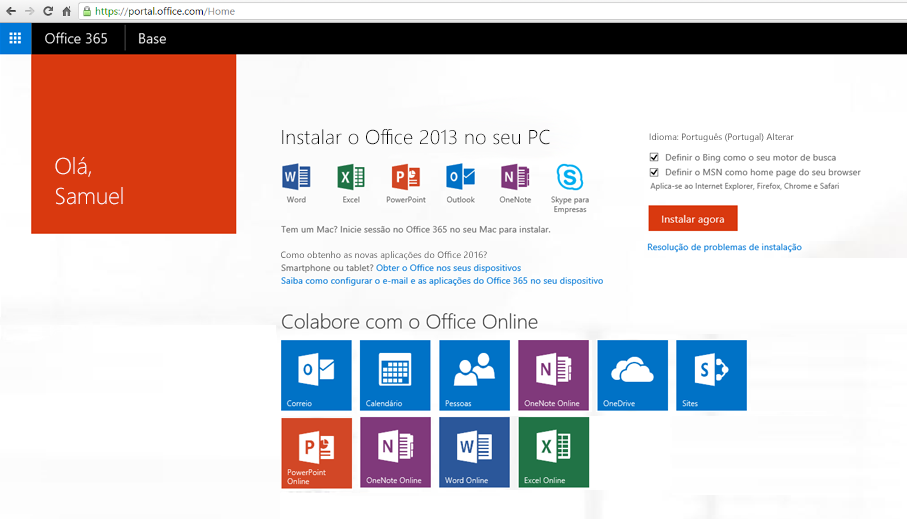Click 'Tem um Mac? Inicie sessão' text line
Image resolution: width=907 pixels, height=519 pixels.
pyautogui.click(x=415, y=229)
